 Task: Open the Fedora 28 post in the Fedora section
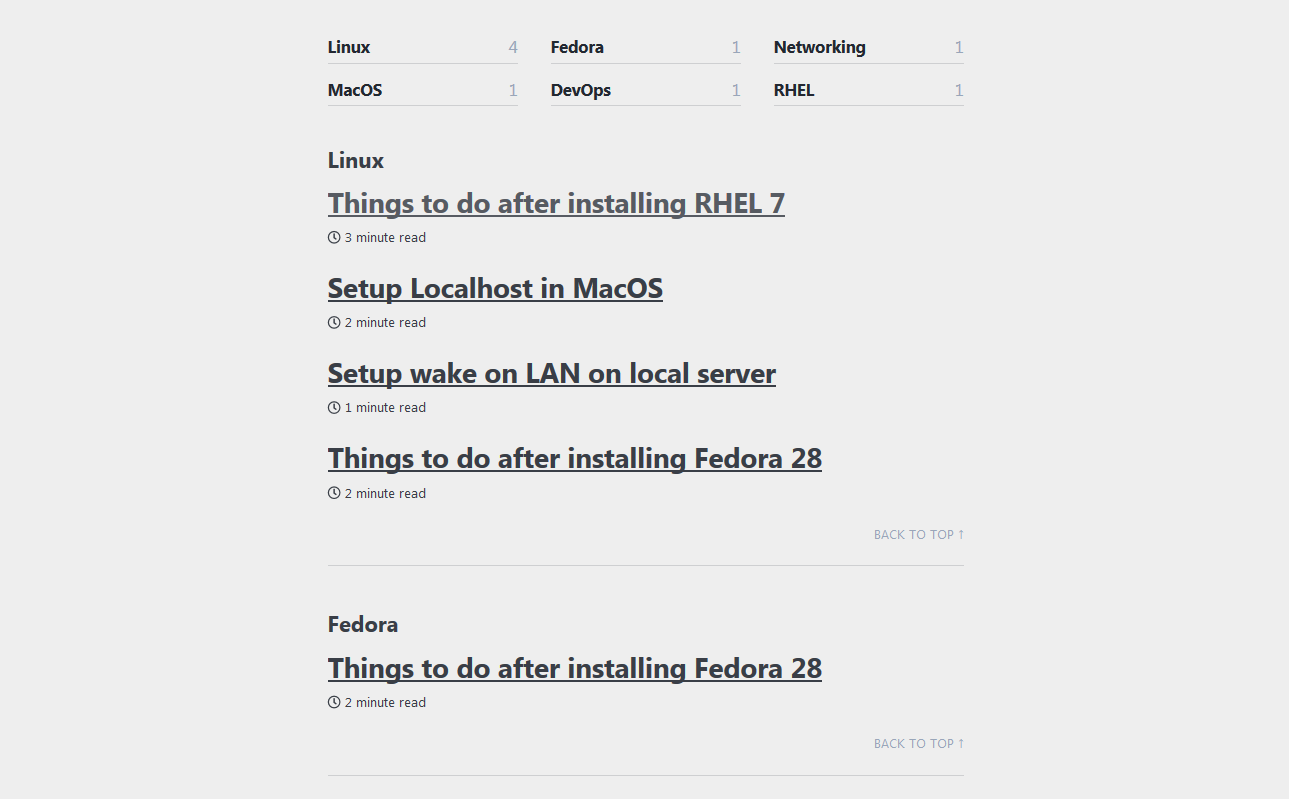574,668
